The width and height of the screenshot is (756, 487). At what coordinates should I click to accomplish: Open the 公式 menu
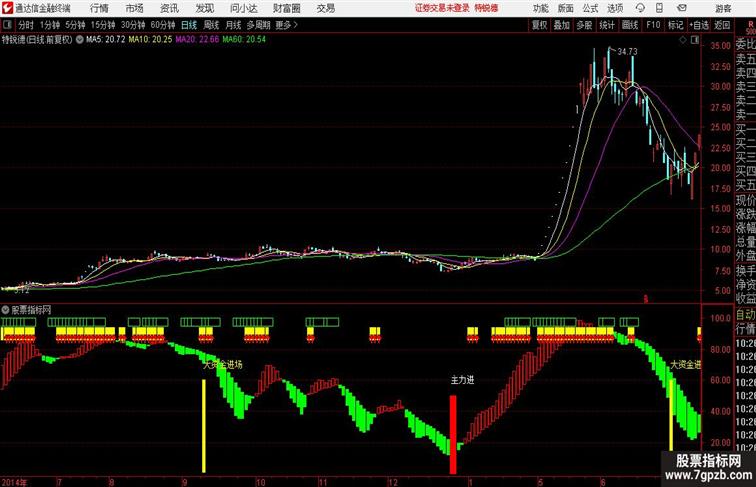(590, 8)
